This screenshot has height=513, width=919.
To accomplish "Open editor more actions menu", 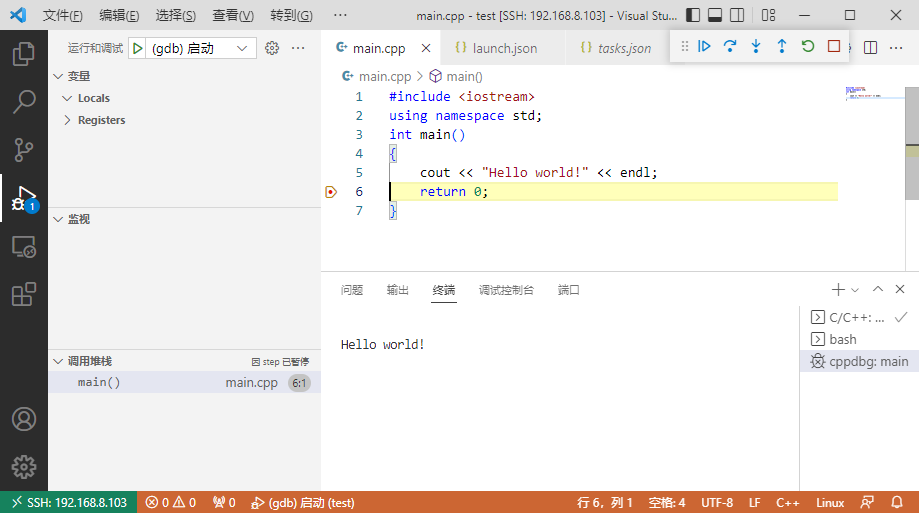I will (896, 48).
